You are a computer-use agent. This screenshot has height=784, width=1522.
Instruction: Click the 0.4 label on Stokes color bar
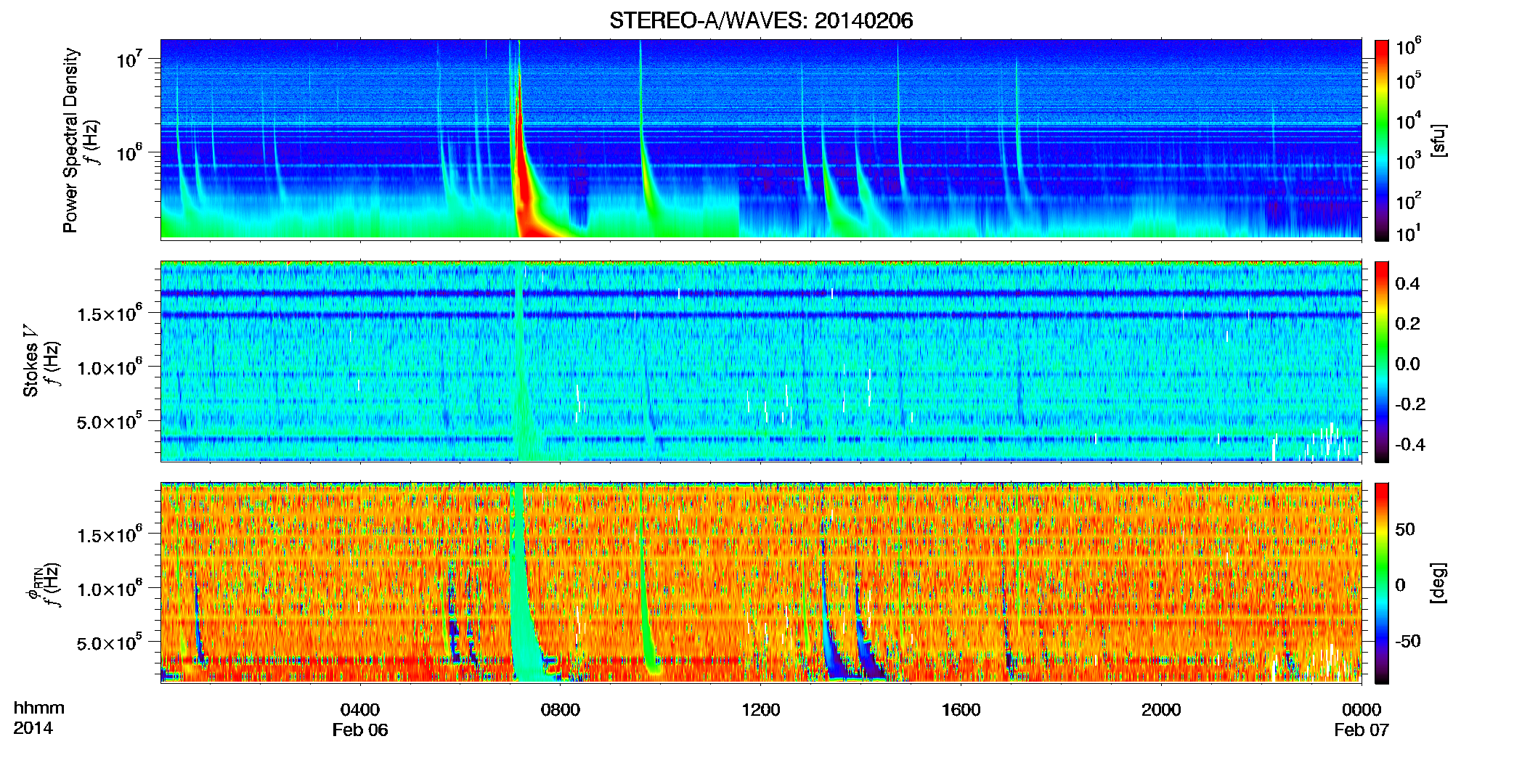[x=1407, y=284]
